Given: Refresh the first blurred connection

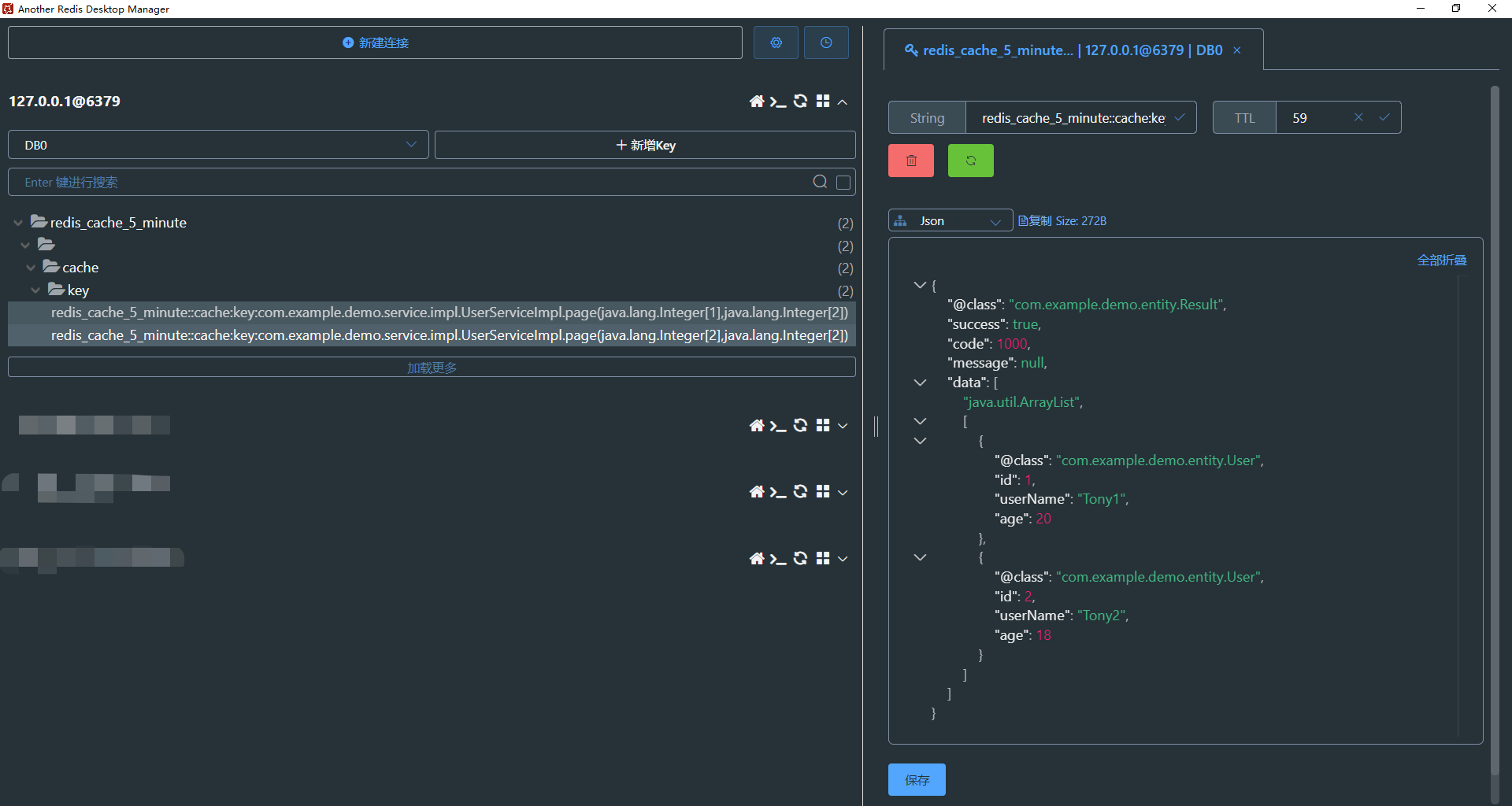Looking at the screenshot, I should 800,425.
